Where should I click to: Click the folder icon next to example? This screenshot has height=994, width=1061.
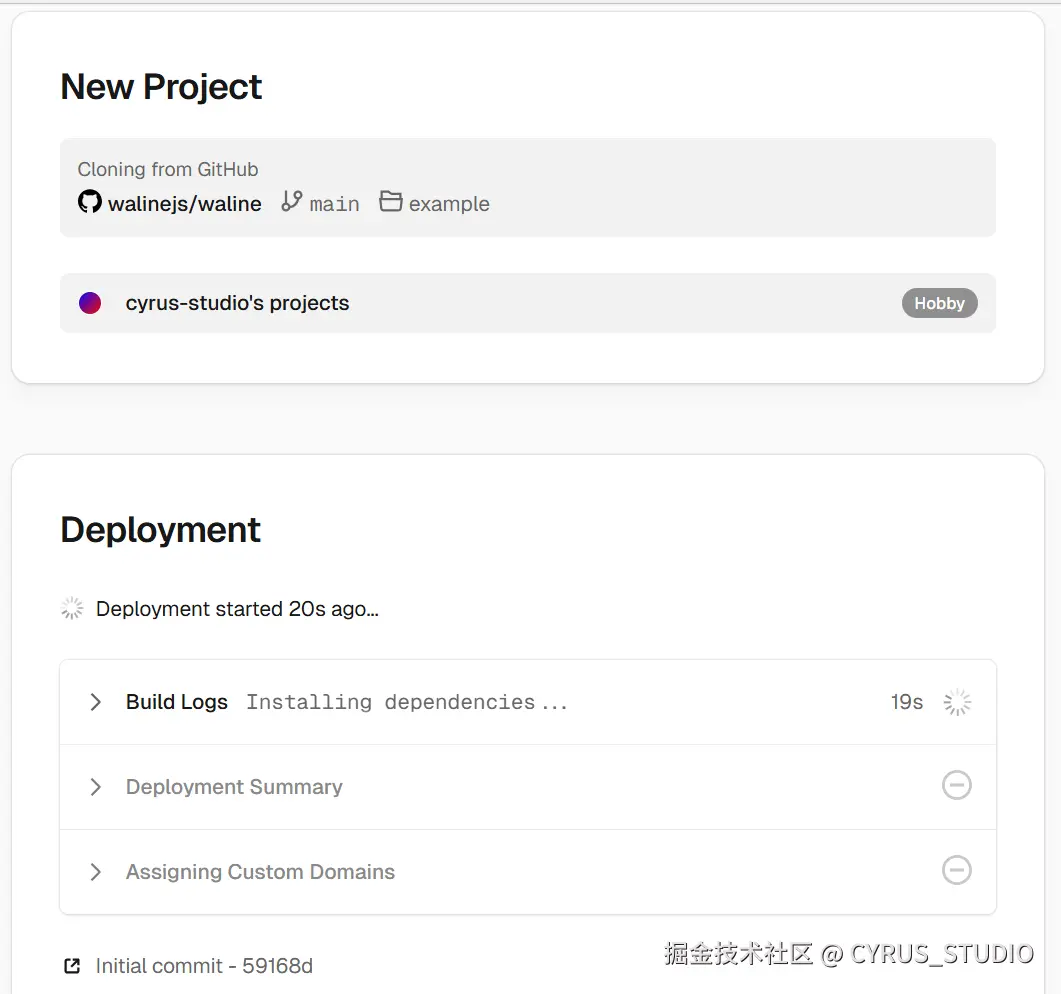pos(390,201)
